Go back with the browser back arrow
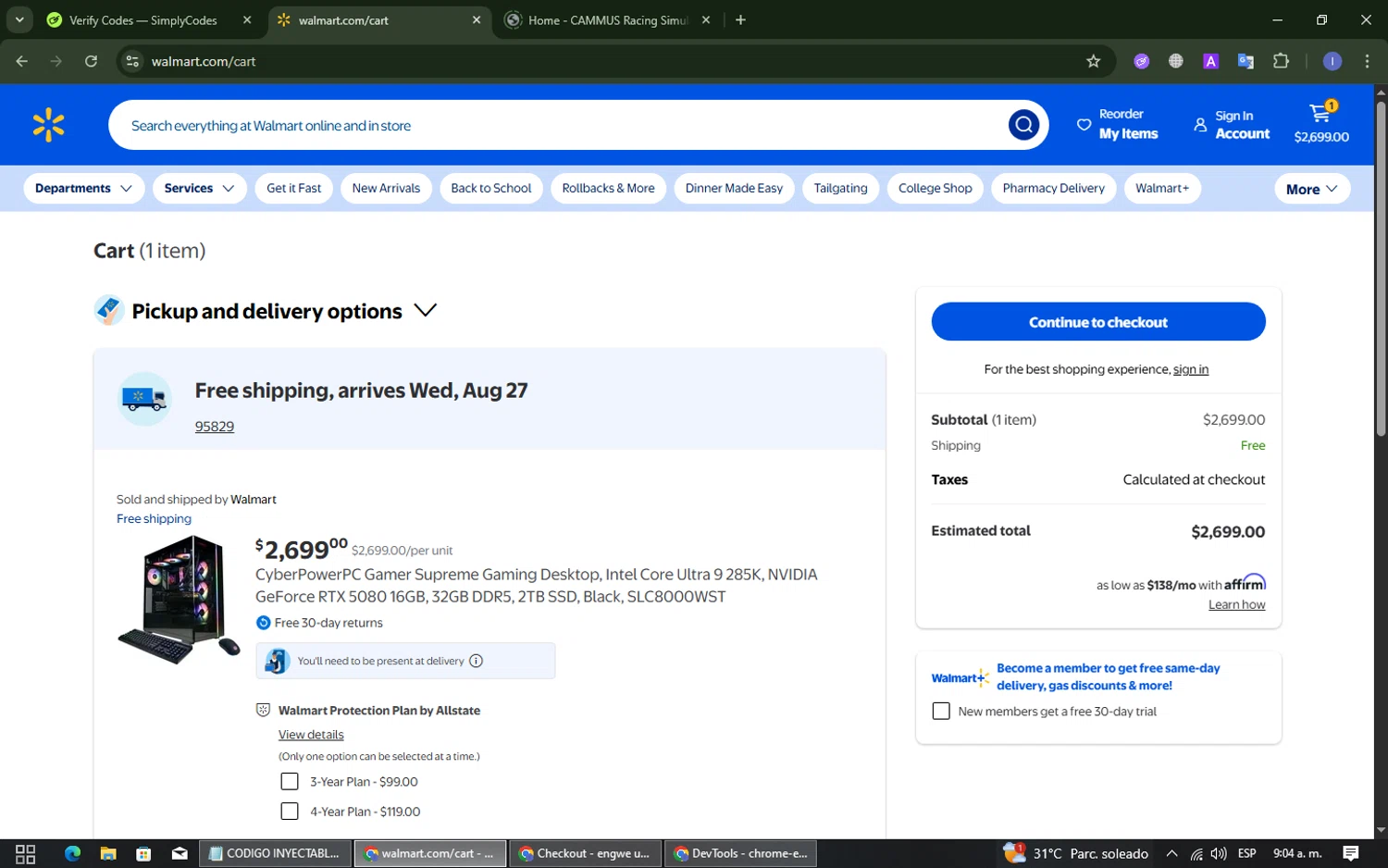Screen dimensions: 1388x868 pyautogui.click(x=22, y=61)
